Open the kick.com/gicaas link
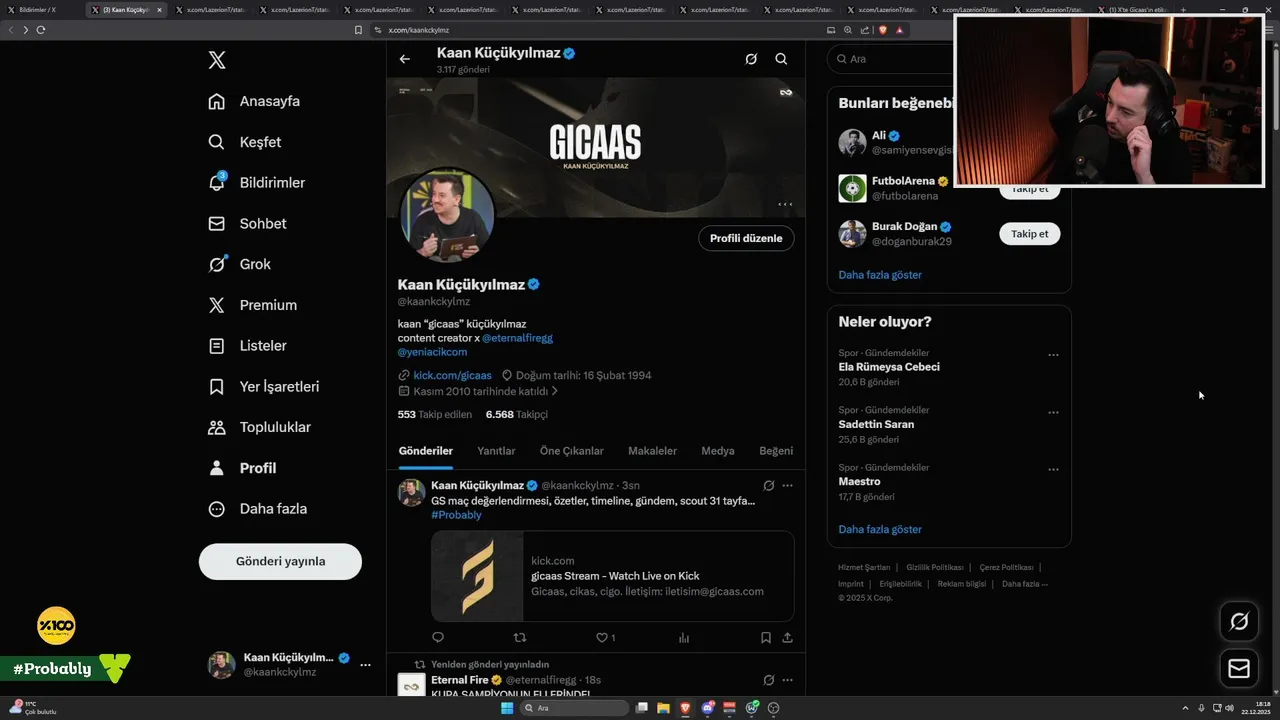Screen dimensions: 1280x720 452,375
